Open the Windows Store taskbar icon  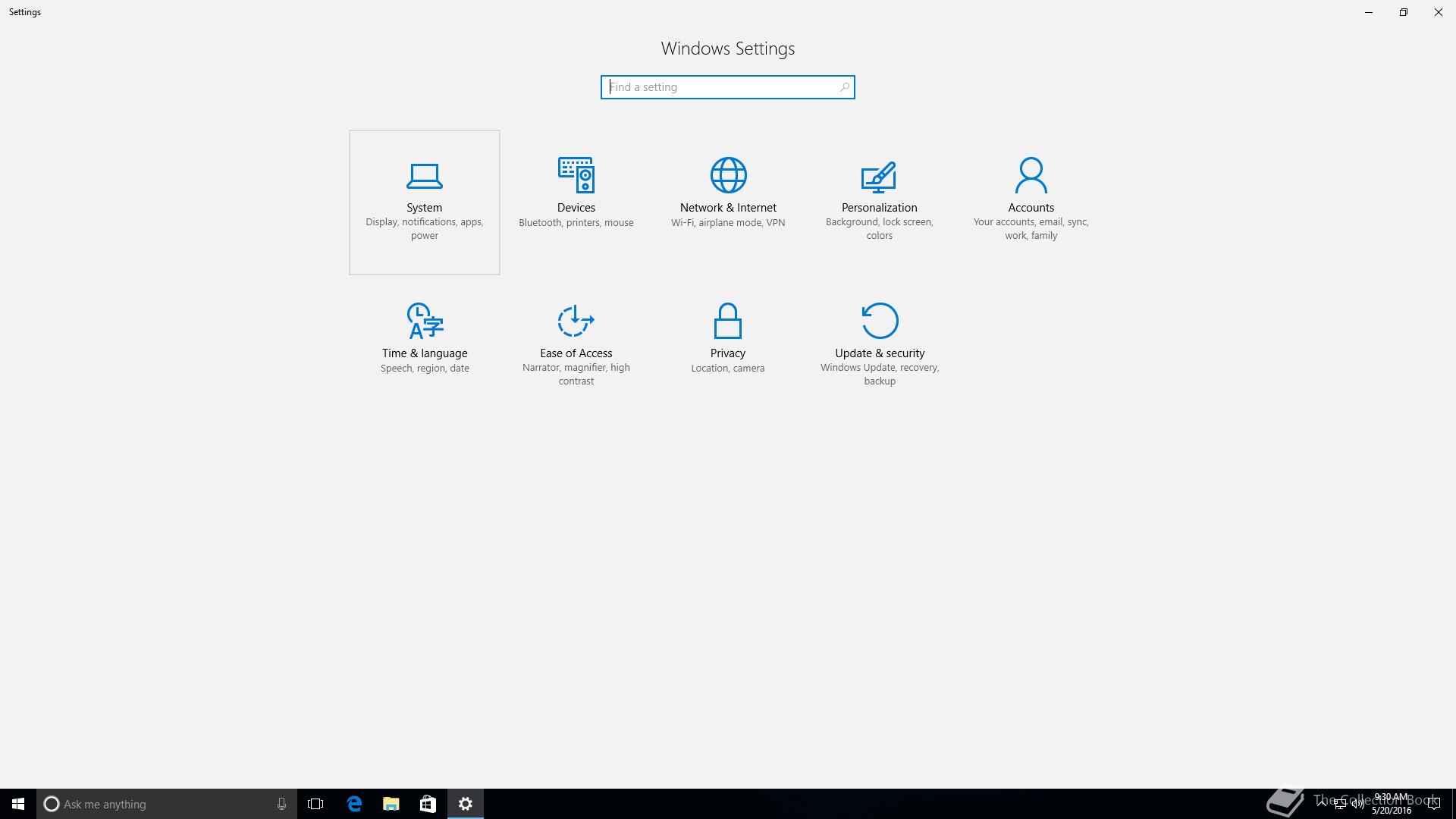(428, 804)
